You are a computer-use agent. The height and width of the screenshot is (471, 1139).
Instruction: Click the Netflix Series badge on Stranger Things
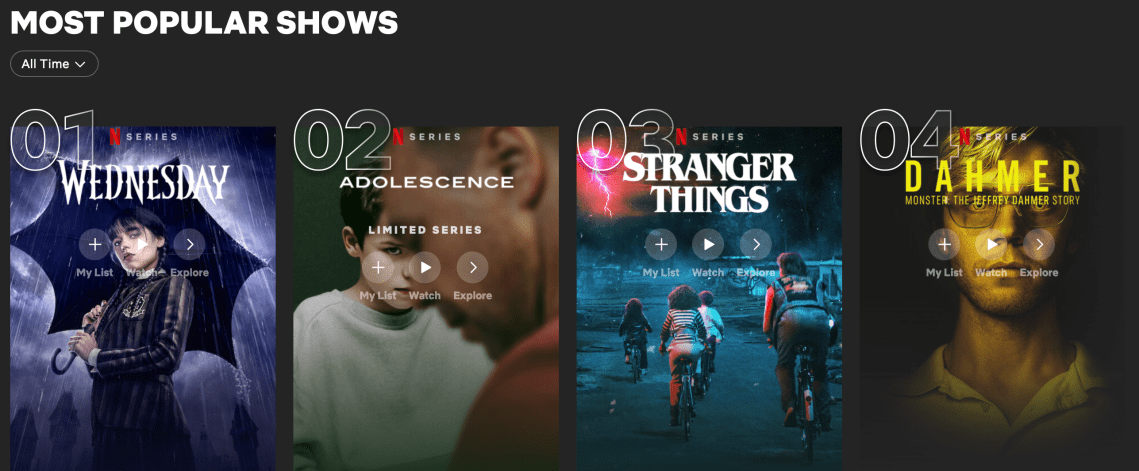710,137
